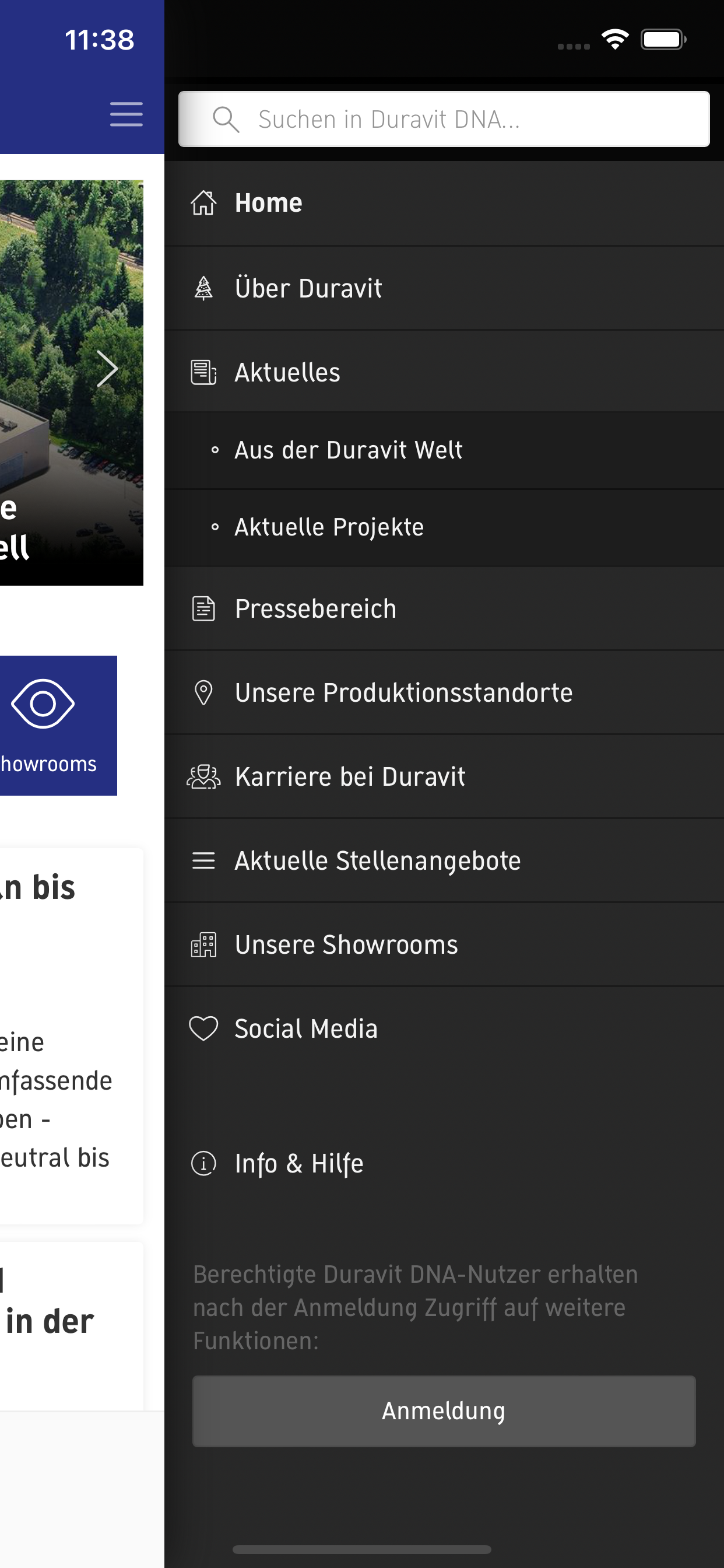This screenshot has height=1568, width=724.
Task: Click the battery status icon
Action: pyautogui.click(x=663, y=40)
